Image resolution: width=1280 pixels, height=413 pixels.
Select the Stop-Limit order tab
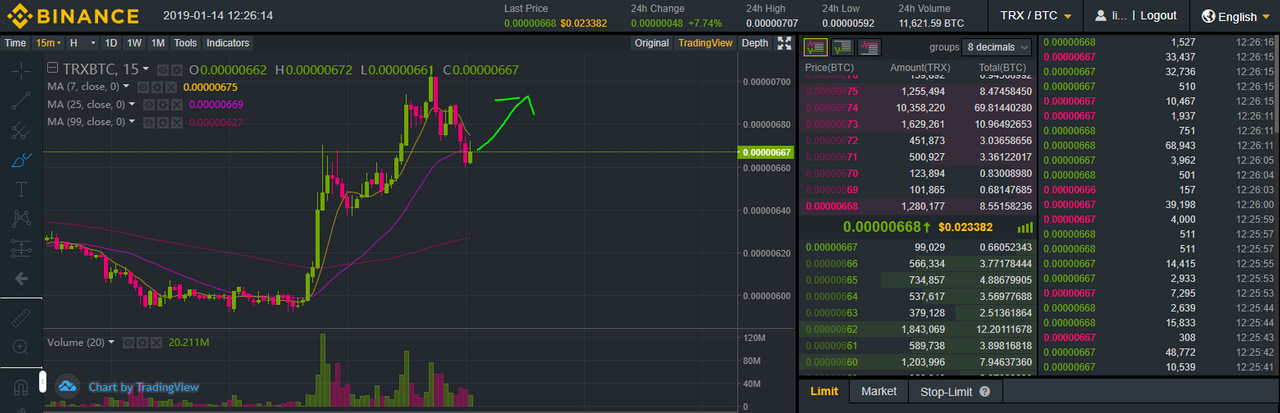954,392
